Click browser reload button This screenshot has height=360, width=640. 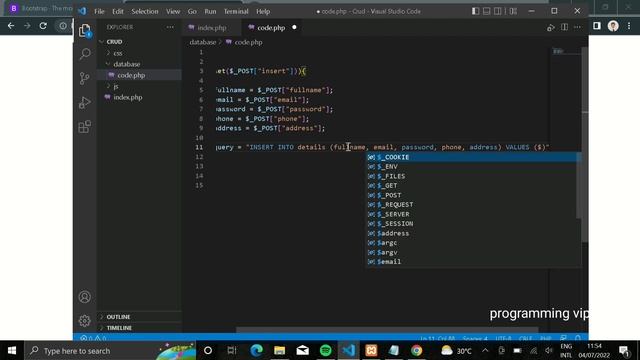(43, 26)
